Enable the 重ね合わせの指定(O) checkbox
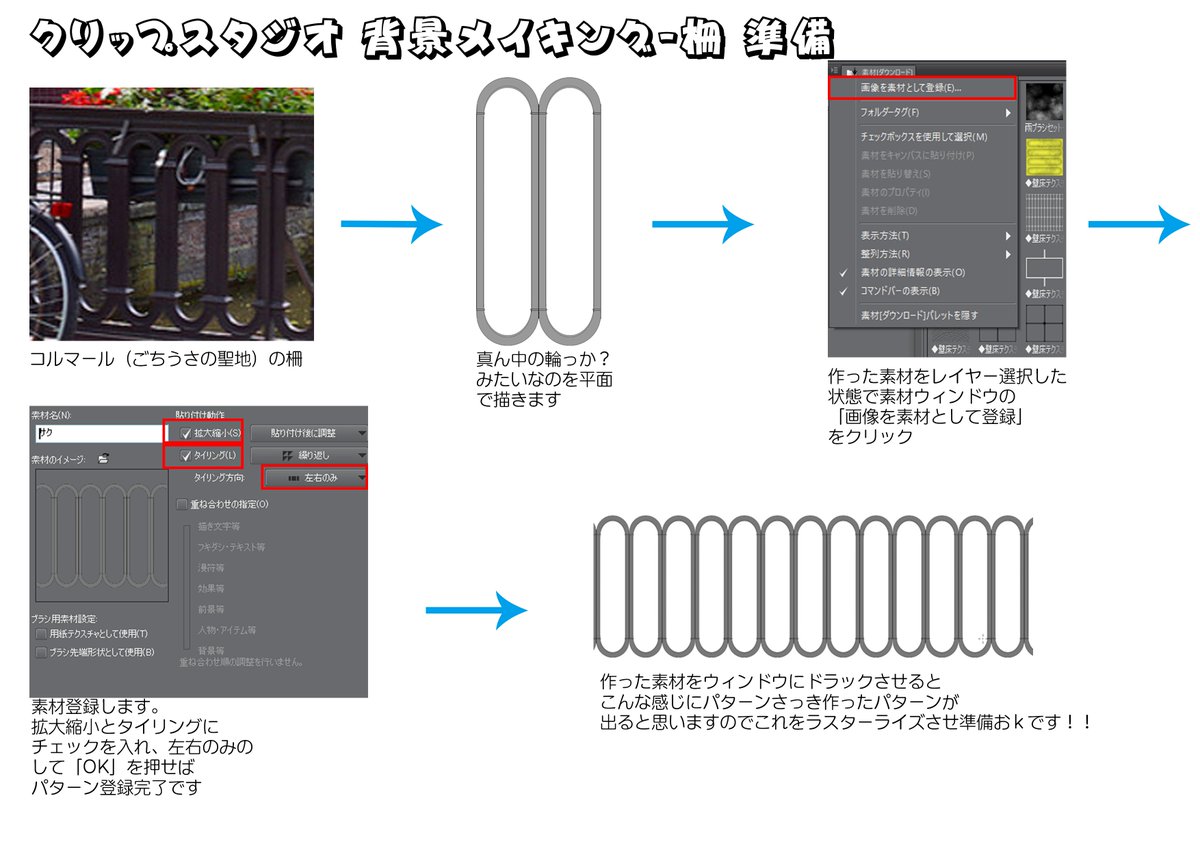This screenshot has width=1200, height=848. pyautogui.click(x=181, y=504)
